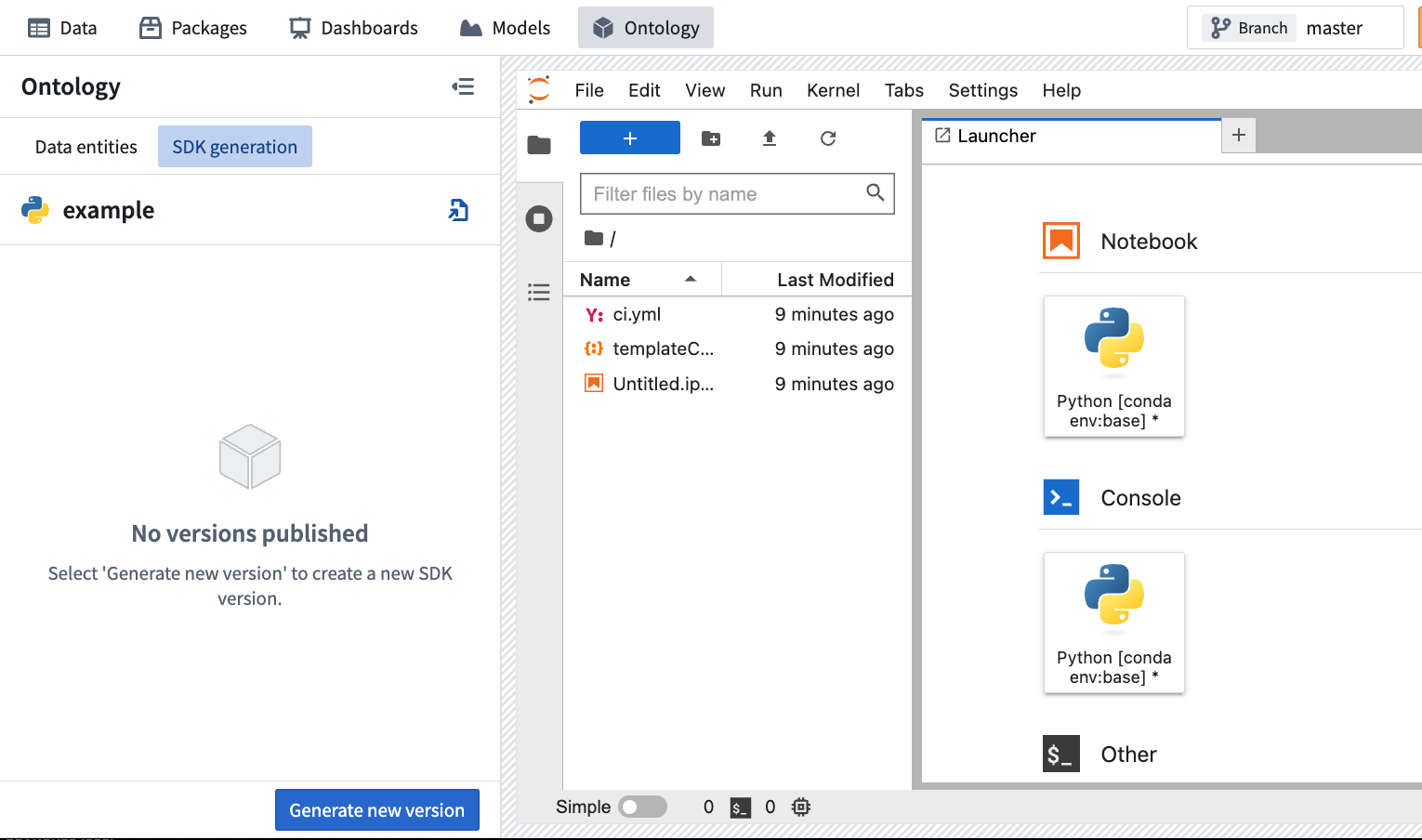Image resolution: width=1422 pixels, height=840 pixels.
Task: Click the search magnifier in file filter
Action: [875, 192]
